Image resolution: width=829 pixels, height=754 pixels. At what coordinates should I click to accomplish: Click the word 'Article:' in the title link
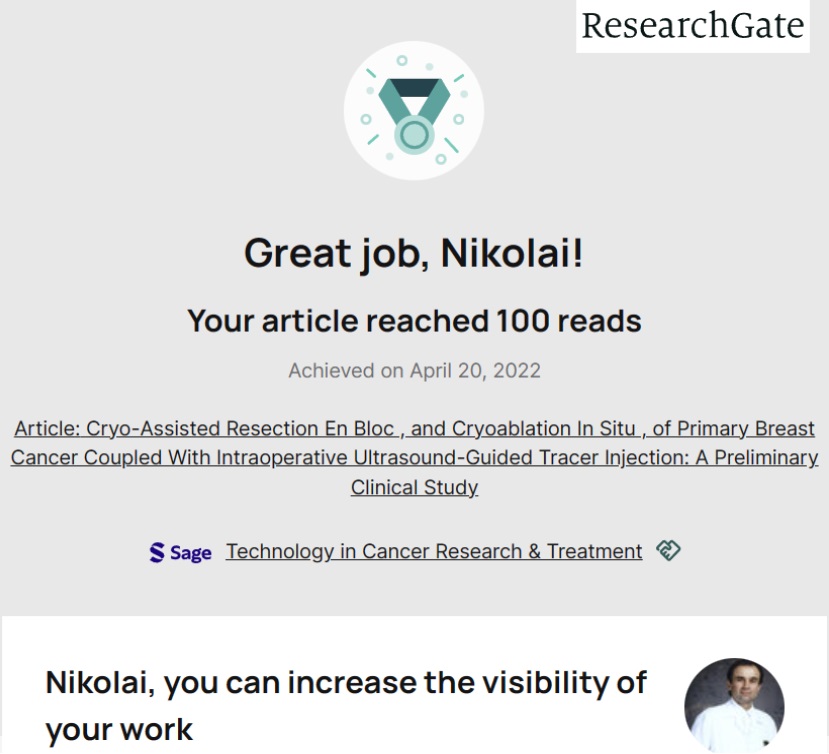pos(46,429)
